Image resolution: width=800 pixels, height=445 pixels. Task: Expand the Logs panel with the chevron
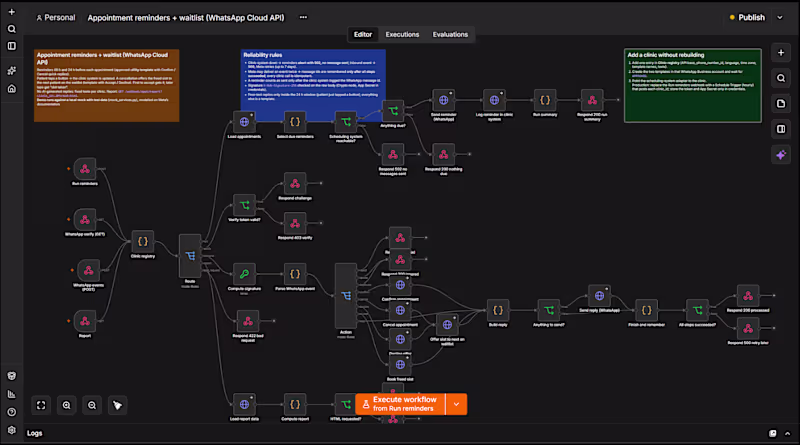pos(787,433)
